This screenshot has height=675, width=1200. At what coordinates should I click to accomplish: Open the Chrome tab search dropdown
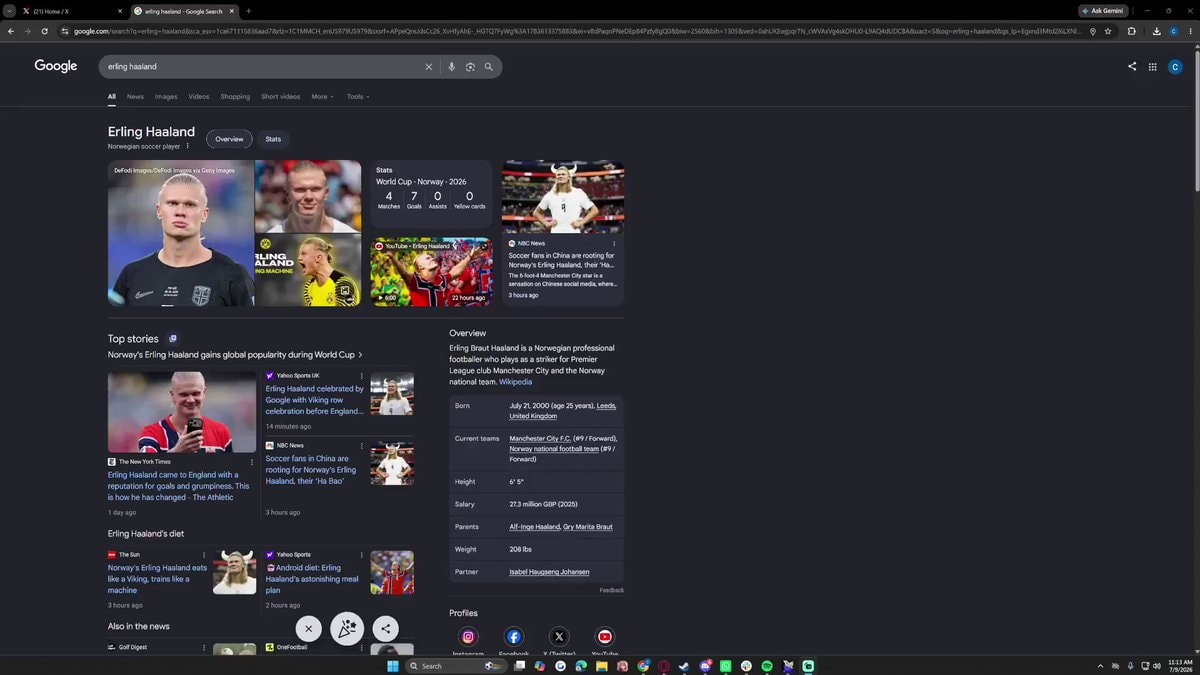coord(10,11)
